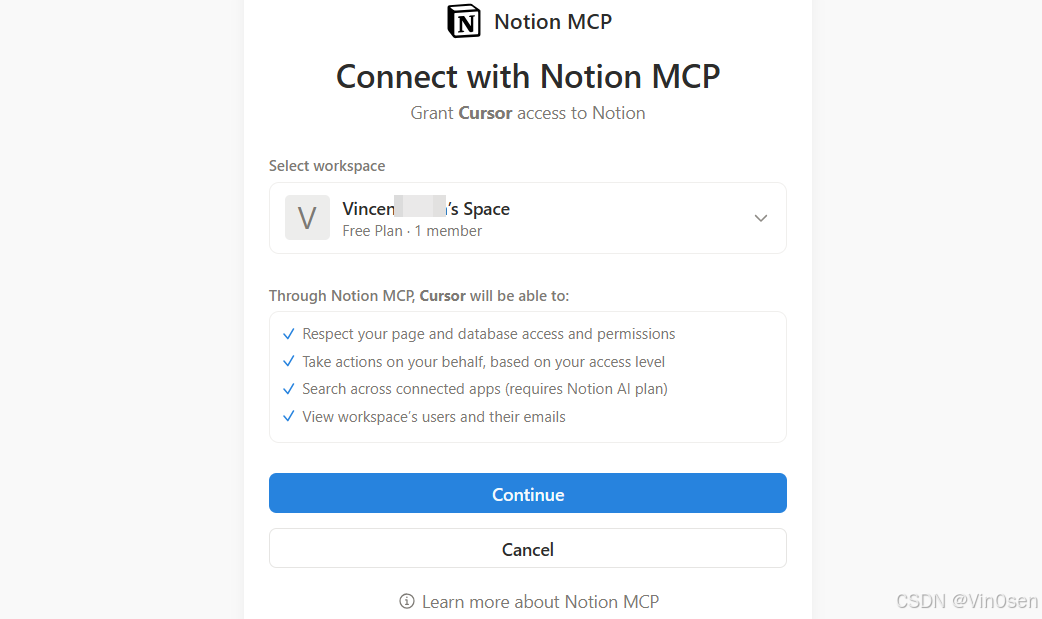Click checkmark beside Respect your page permissions
This screenshot has width=1042, height=619.
pos(288,334)
